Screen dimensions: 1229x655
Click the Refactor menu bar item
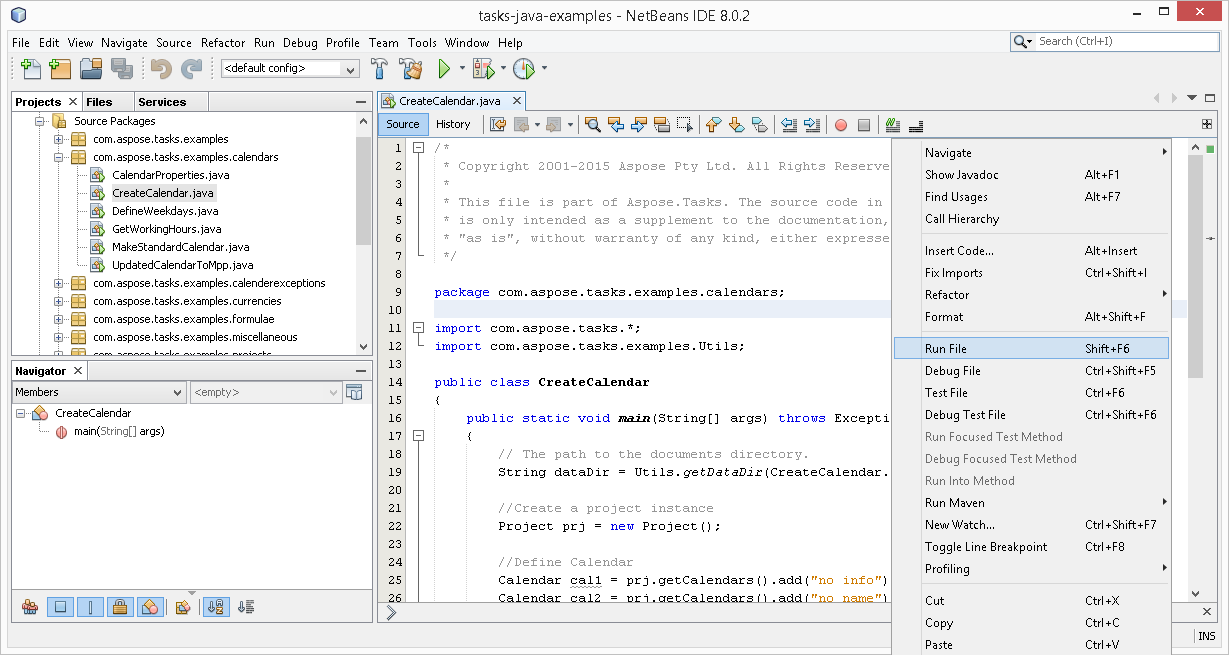(x=222, y=43)
